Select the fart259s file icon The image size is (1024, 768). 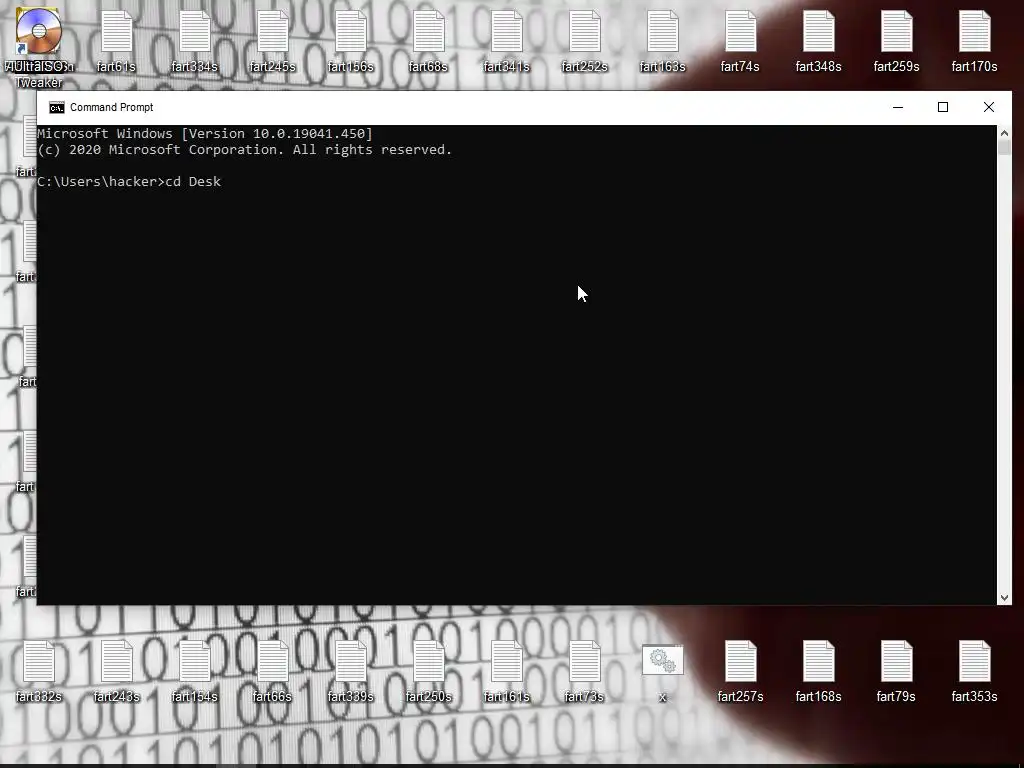click(897, 31)
